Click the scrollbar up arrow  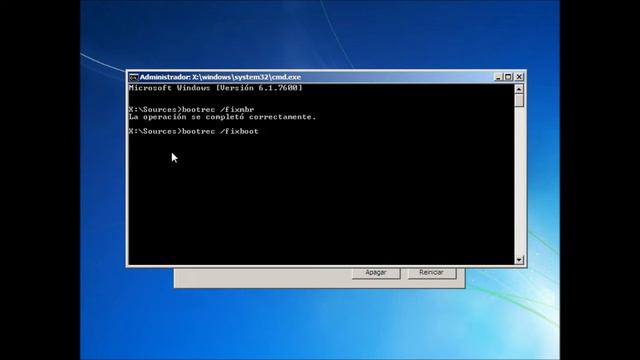(x=519, y=89)
